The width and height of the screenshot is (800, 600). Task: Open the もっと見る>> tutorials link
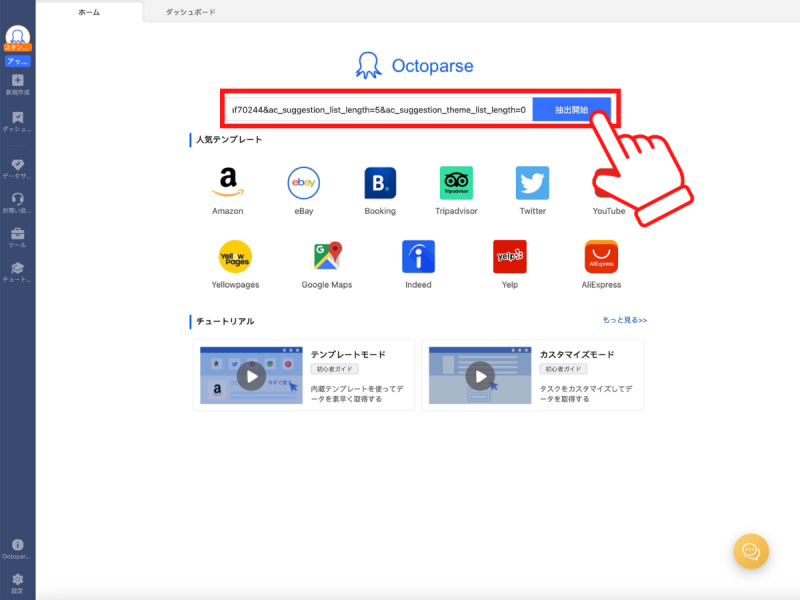click(x=624, y=320)
